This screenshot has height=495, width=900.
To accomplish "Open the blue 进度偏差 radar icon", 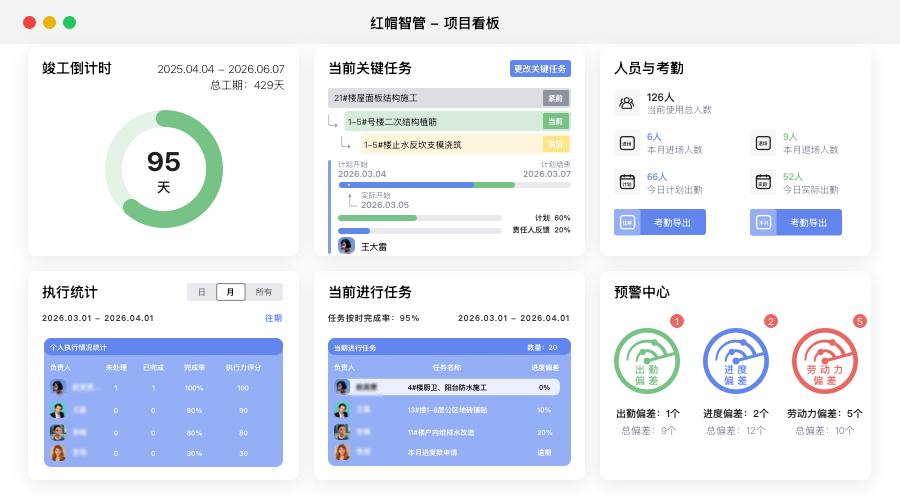I will 736,361.
